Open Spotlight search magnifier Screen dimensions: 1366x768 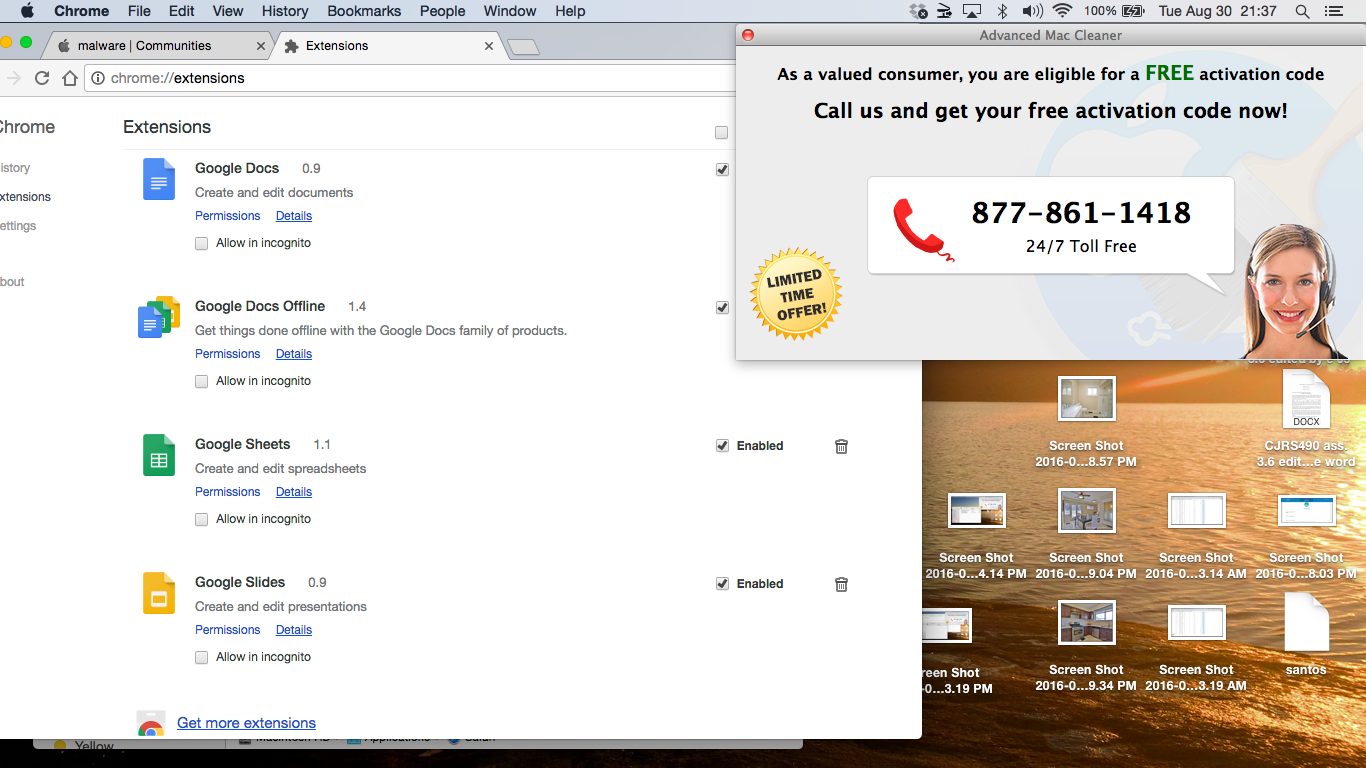coord(1302,11)
